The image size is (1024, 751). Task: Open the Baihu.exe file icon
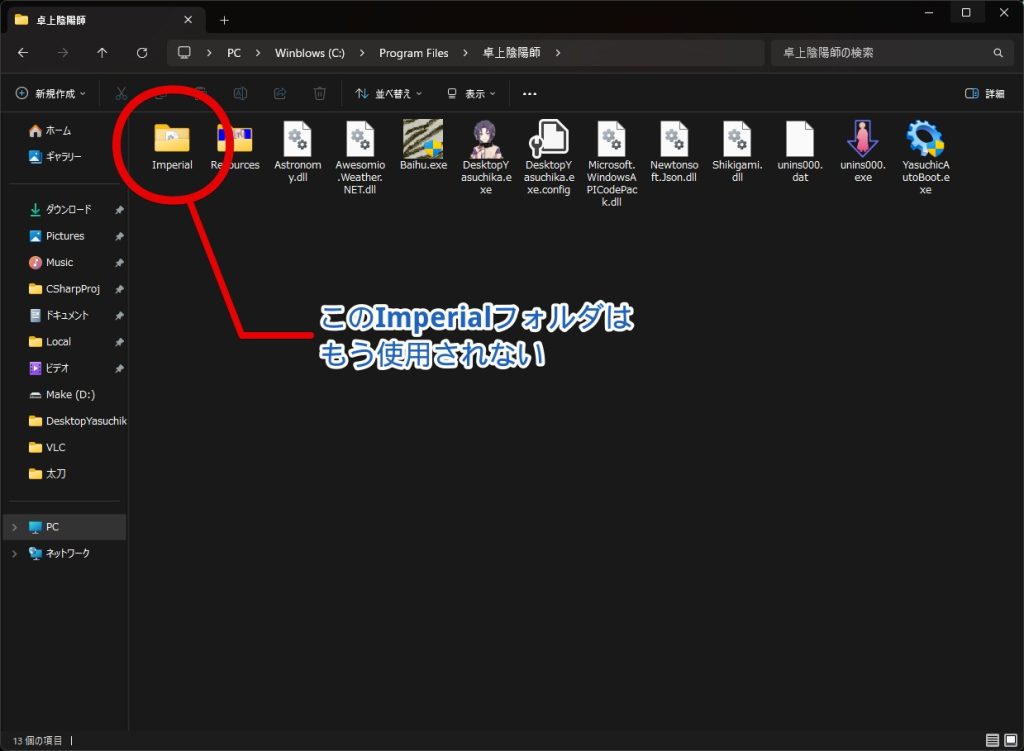pyautogui.click(x=423, y=139)
